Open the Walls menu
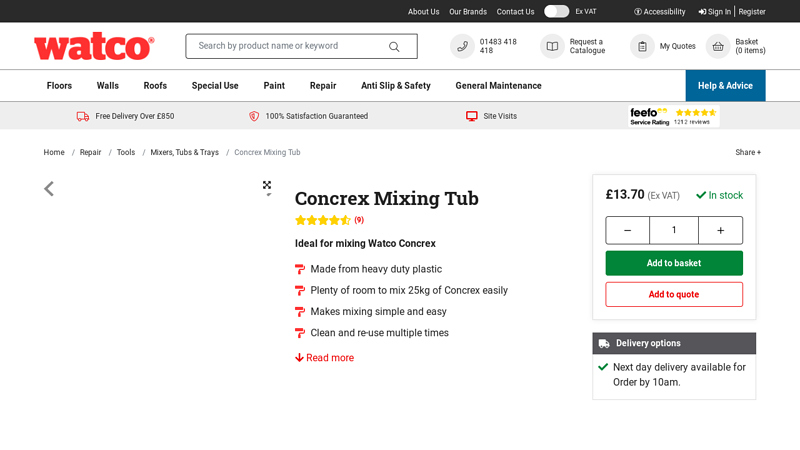This screenshot has width=800, height=450. [108, 86]
